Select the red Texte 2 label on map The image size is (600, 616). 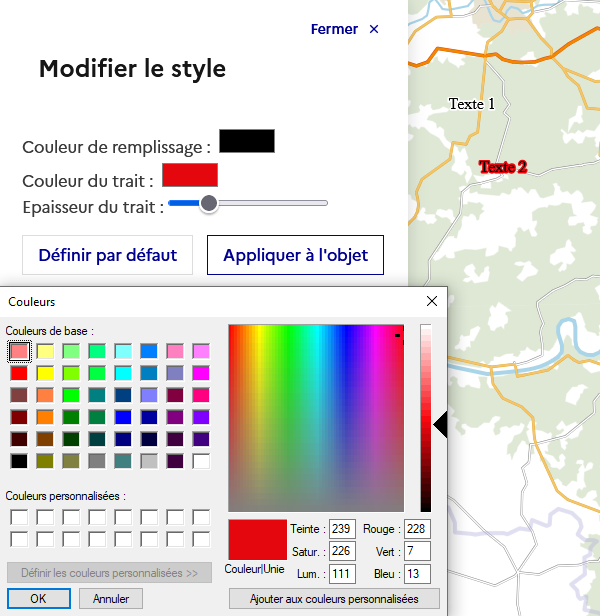pyautogui.click(x=503, y=167)
